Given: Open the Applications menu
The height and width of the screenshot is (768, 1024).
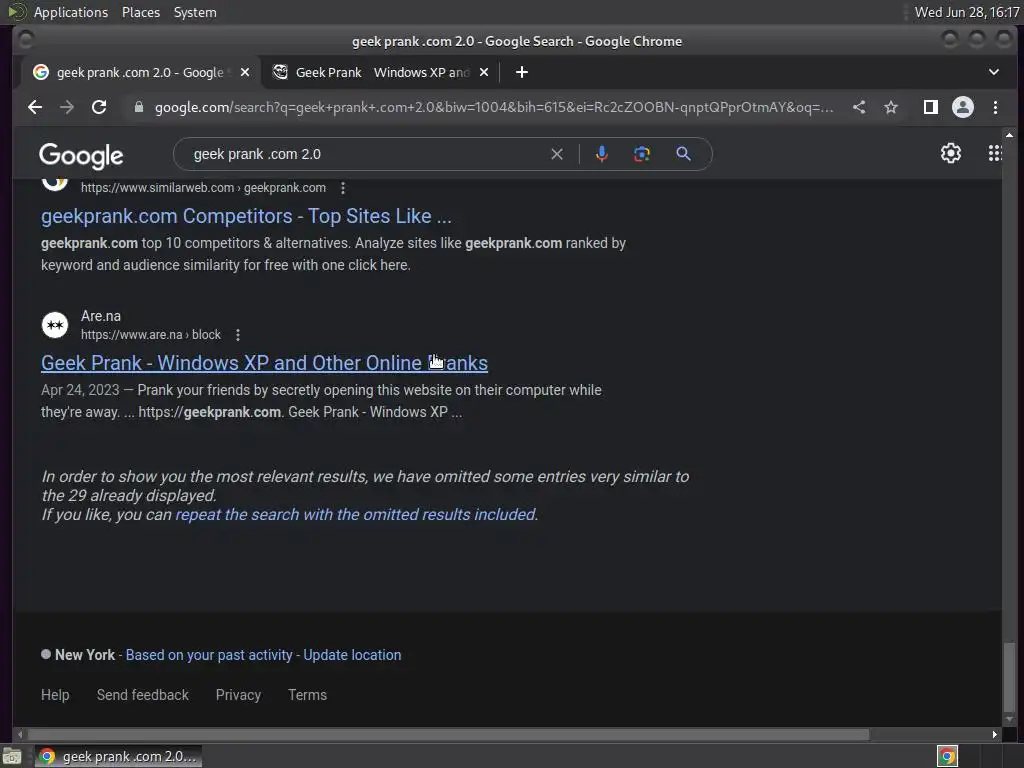Looking at the screenshot, I should [x=71, y=12].
